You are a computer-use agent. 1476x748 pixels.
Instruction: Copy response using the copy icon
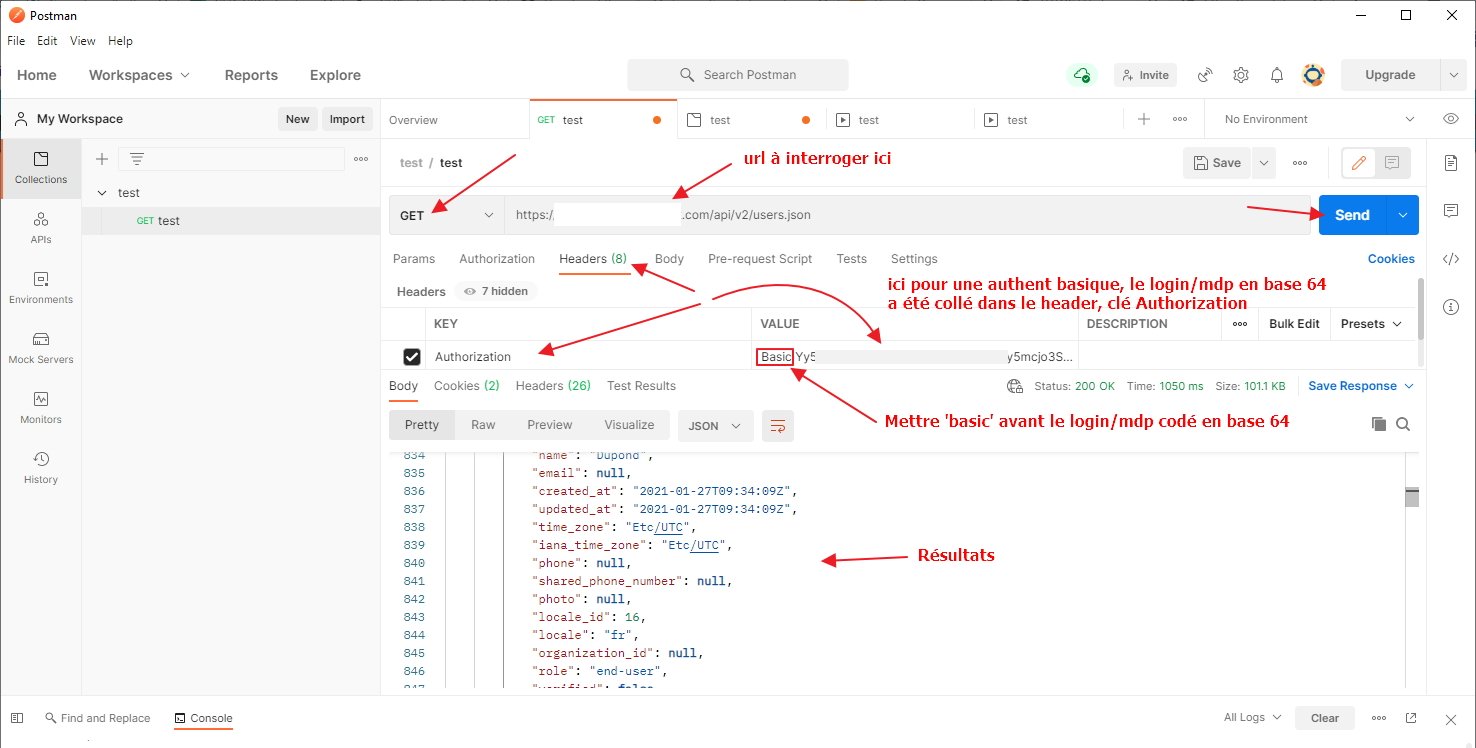(1379, 424)
